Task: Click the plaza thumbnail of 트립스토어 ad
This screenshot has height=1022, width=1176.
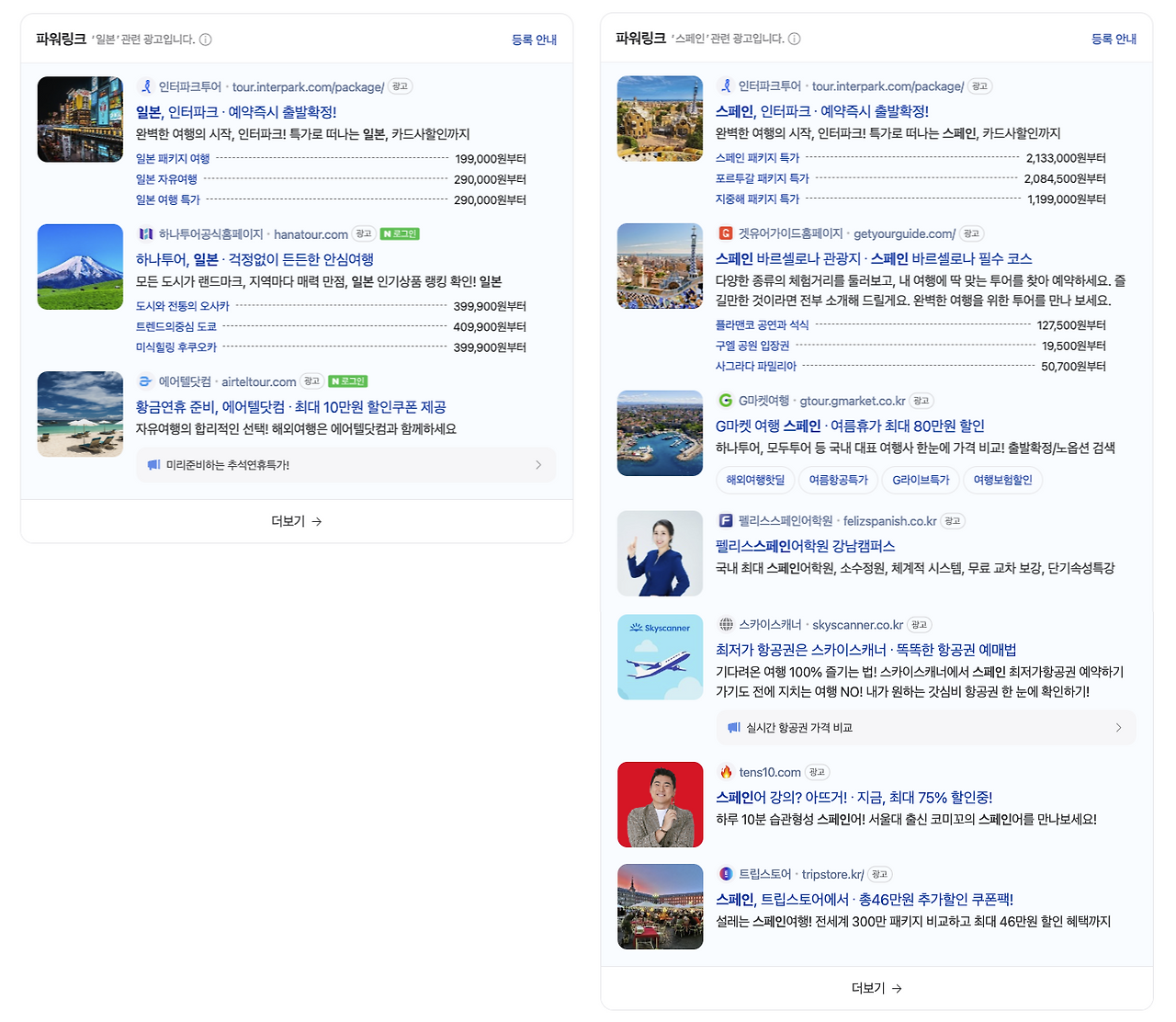Action: coord(660,906)
